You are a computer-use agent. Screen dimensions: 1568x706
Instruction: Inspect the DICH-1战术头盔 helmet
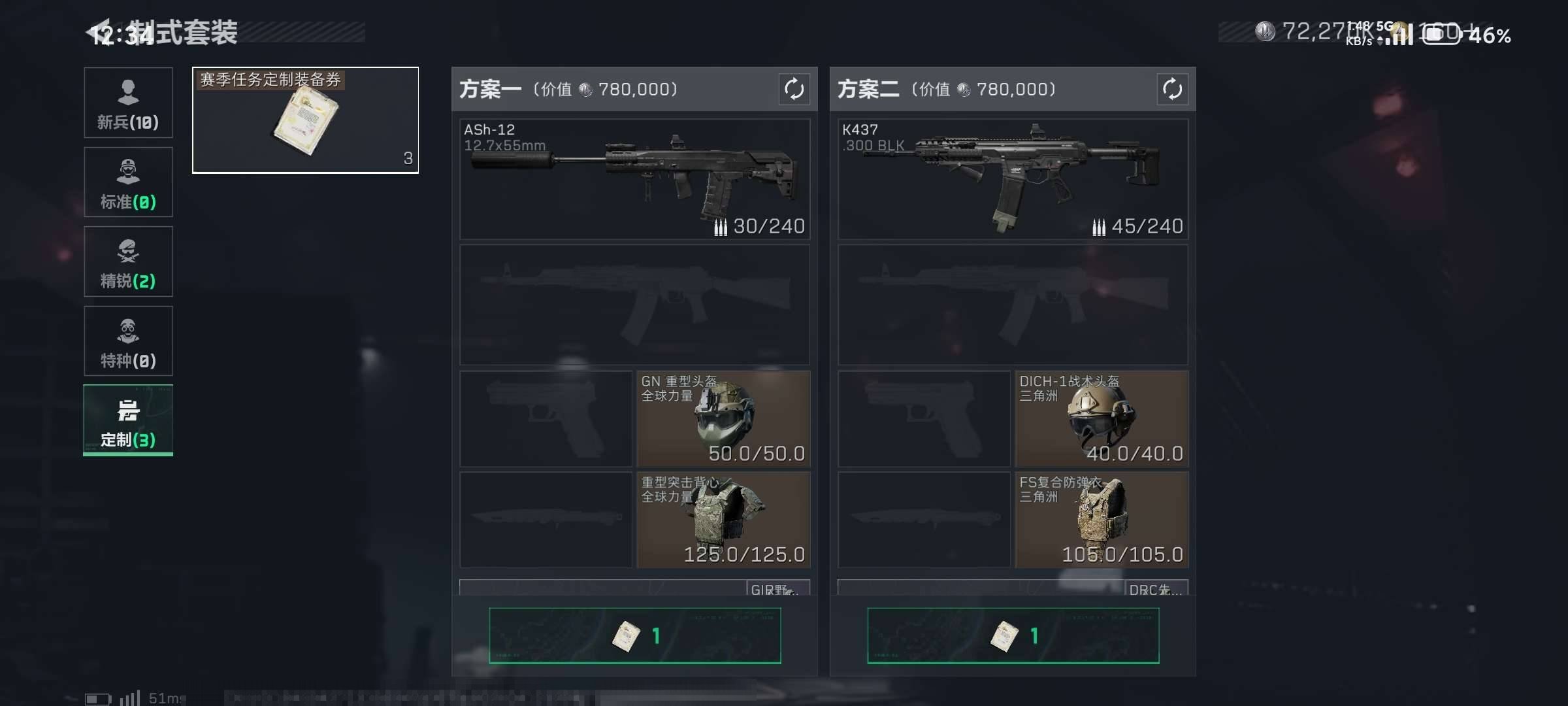1102,418
